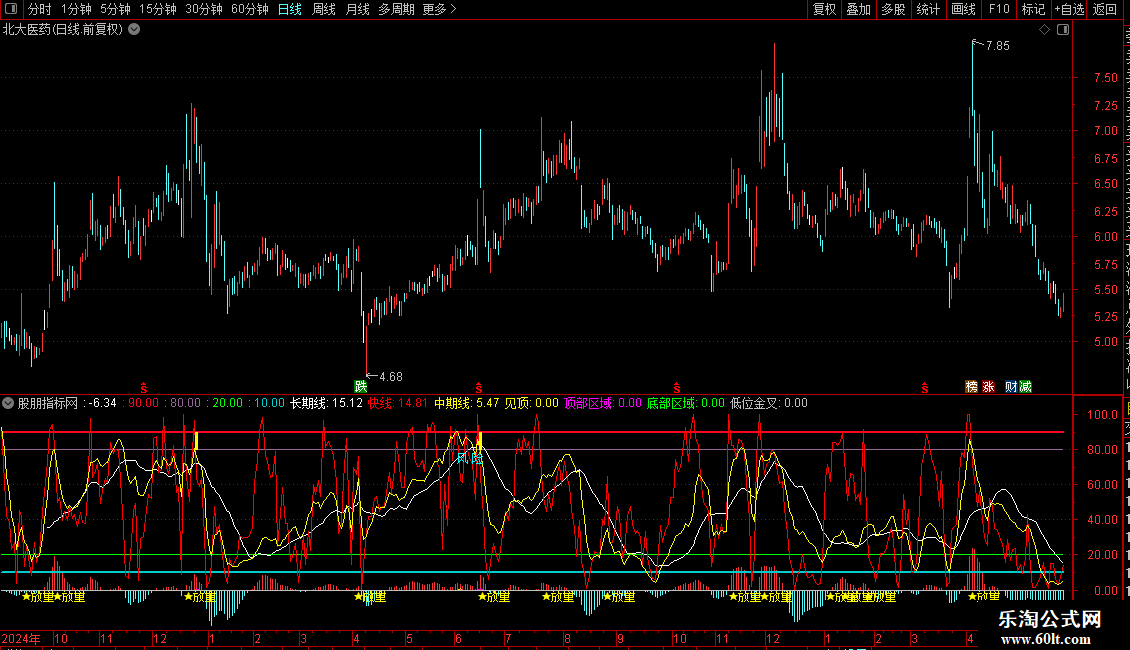The image size is (1130, 650).
Task: Select the 15分钟 period
Action: click(158, 9)
